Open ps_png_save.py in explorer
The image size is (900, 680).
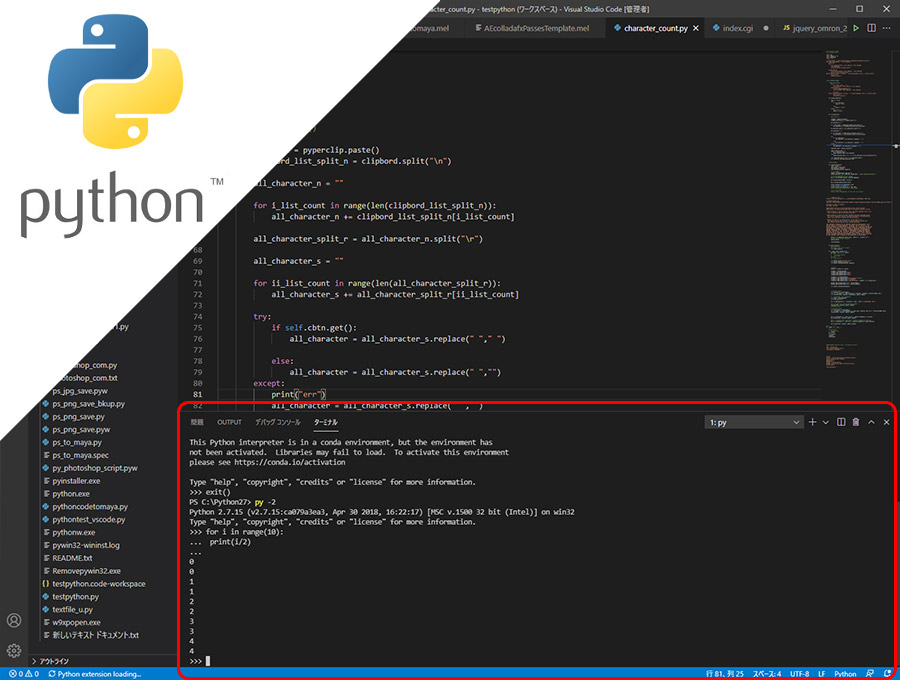pos(78,417)
